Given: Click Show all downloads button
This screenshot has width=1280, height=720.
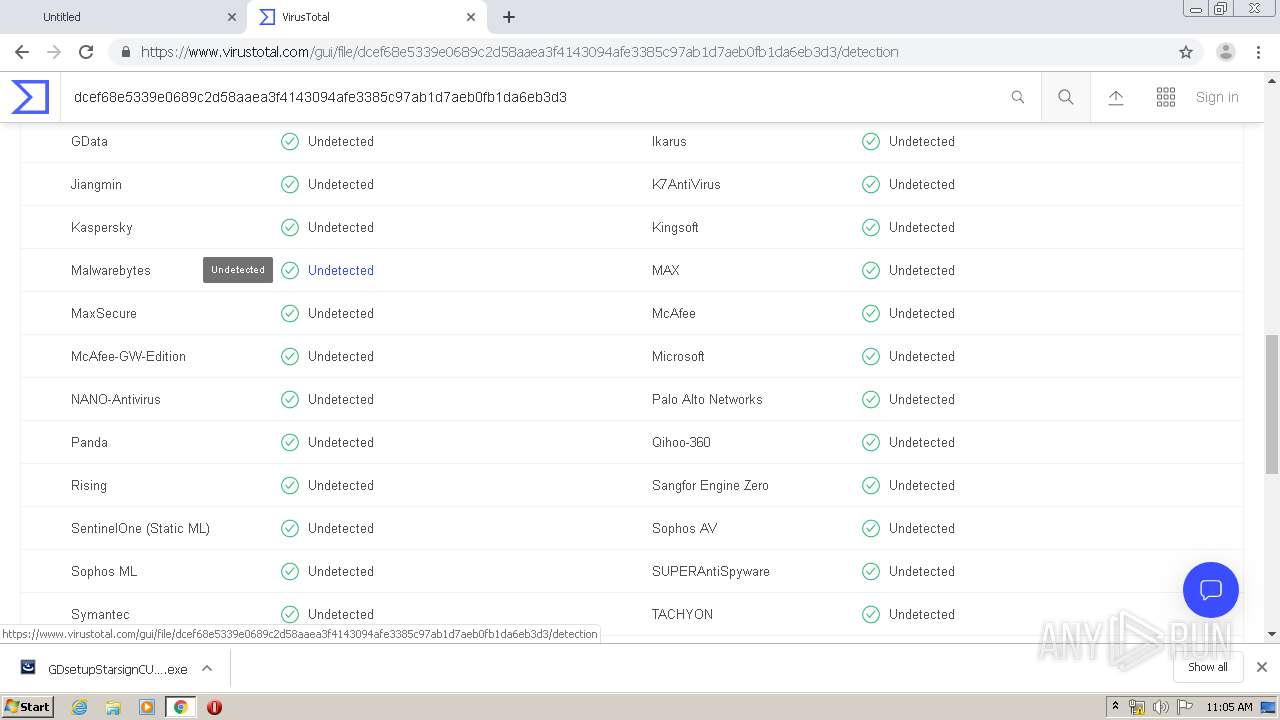Looking at the screenshot, I should coord(1208,667).
